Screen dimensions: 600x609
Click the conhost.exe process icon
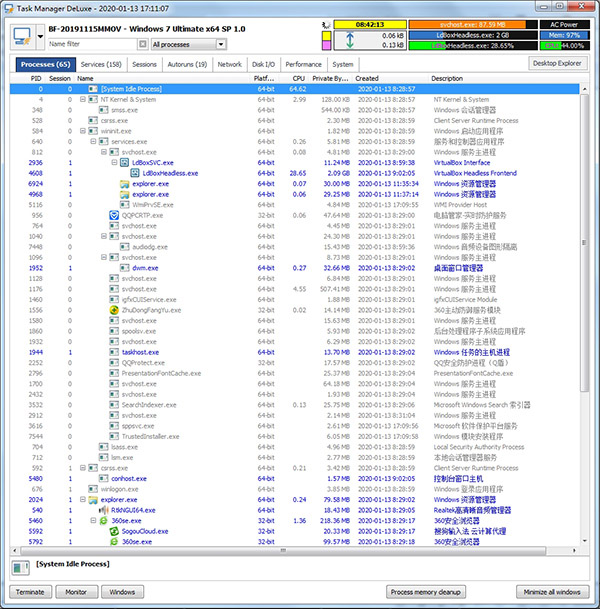coord(103,478)
